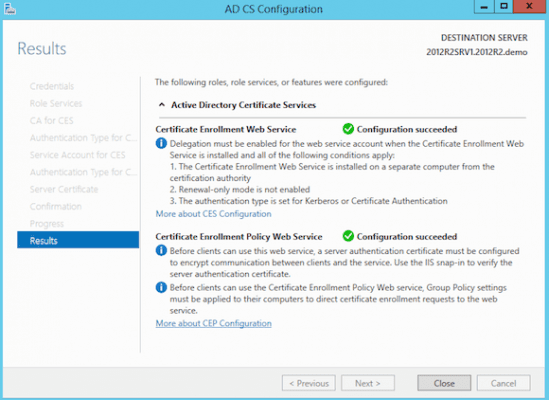Minimize the AD CS Configuration window
The height and width of the screenshot is (400, 549).
(x=484, y=7)
